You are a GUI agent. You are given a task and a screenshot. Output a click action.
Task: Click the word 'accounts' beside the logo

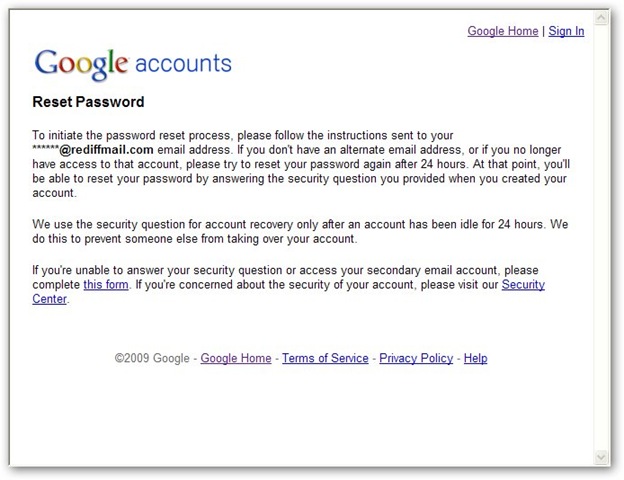[183, 65]
